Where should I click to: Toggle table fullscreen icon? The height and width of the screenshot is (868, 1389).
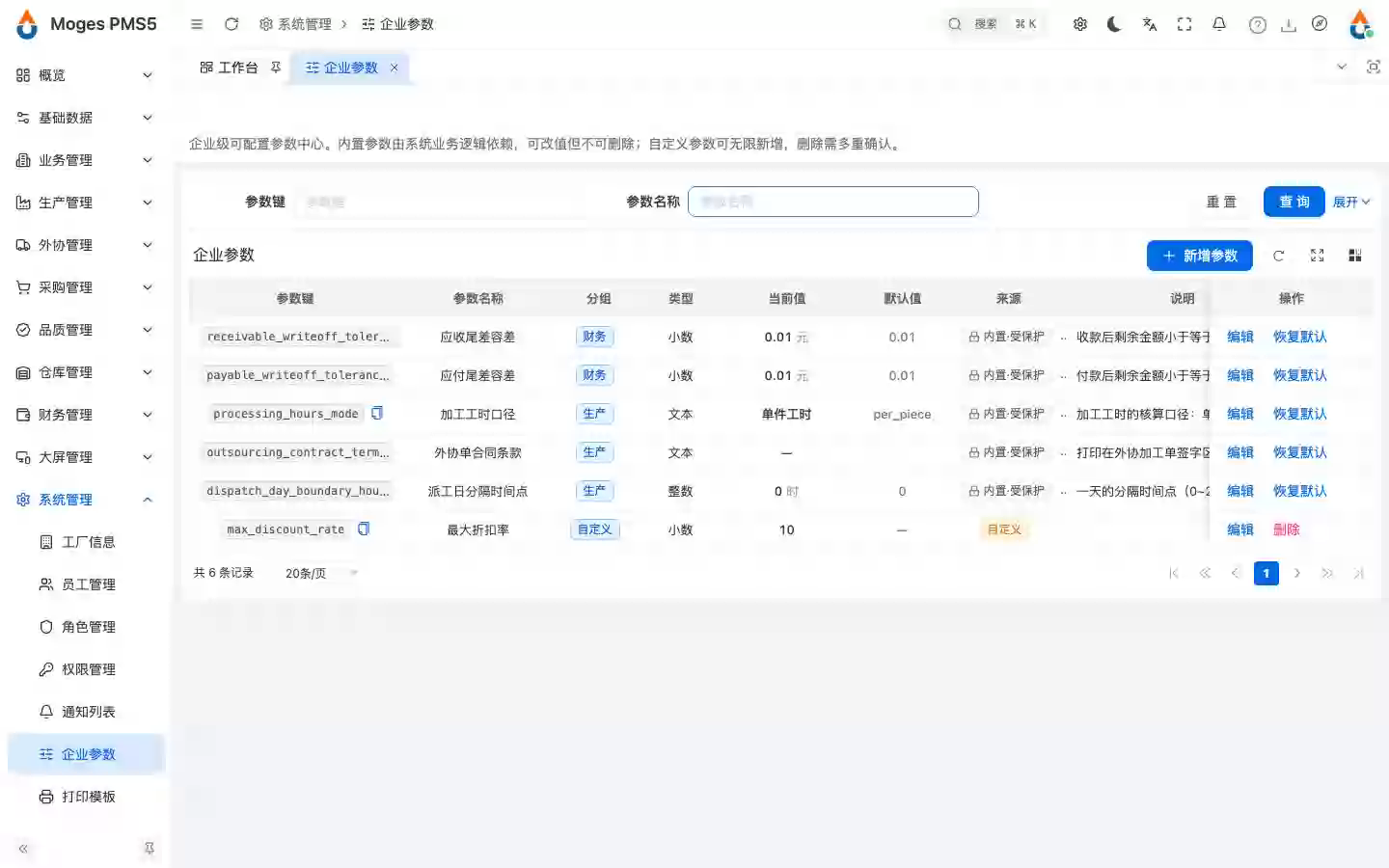click(x=1317, y=256)
